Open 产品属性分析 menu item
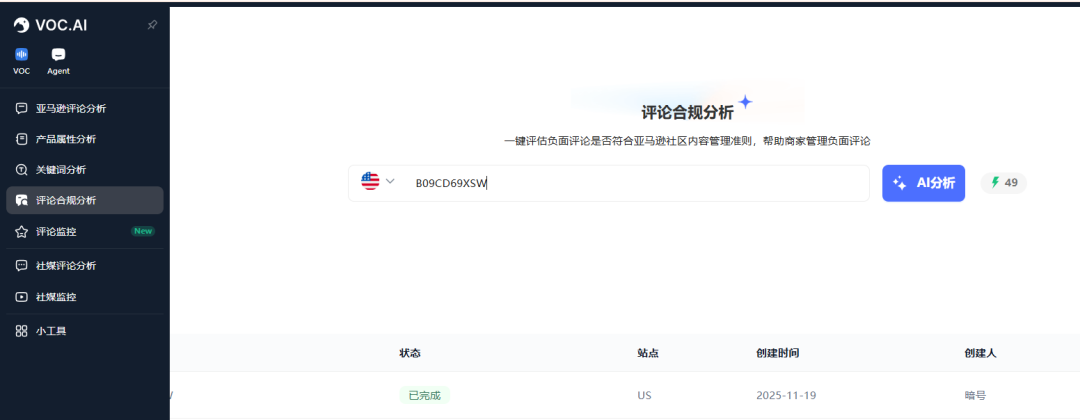 (x=85, y=139)
